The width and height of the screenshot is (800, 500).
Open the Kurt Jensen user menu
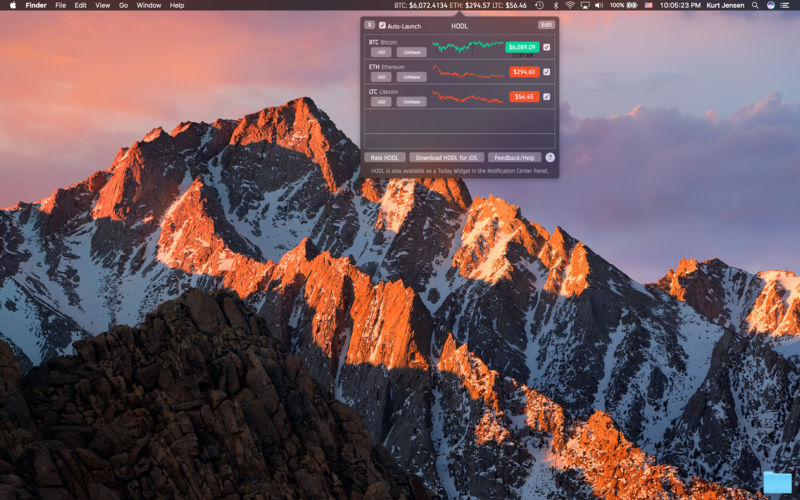725,5
